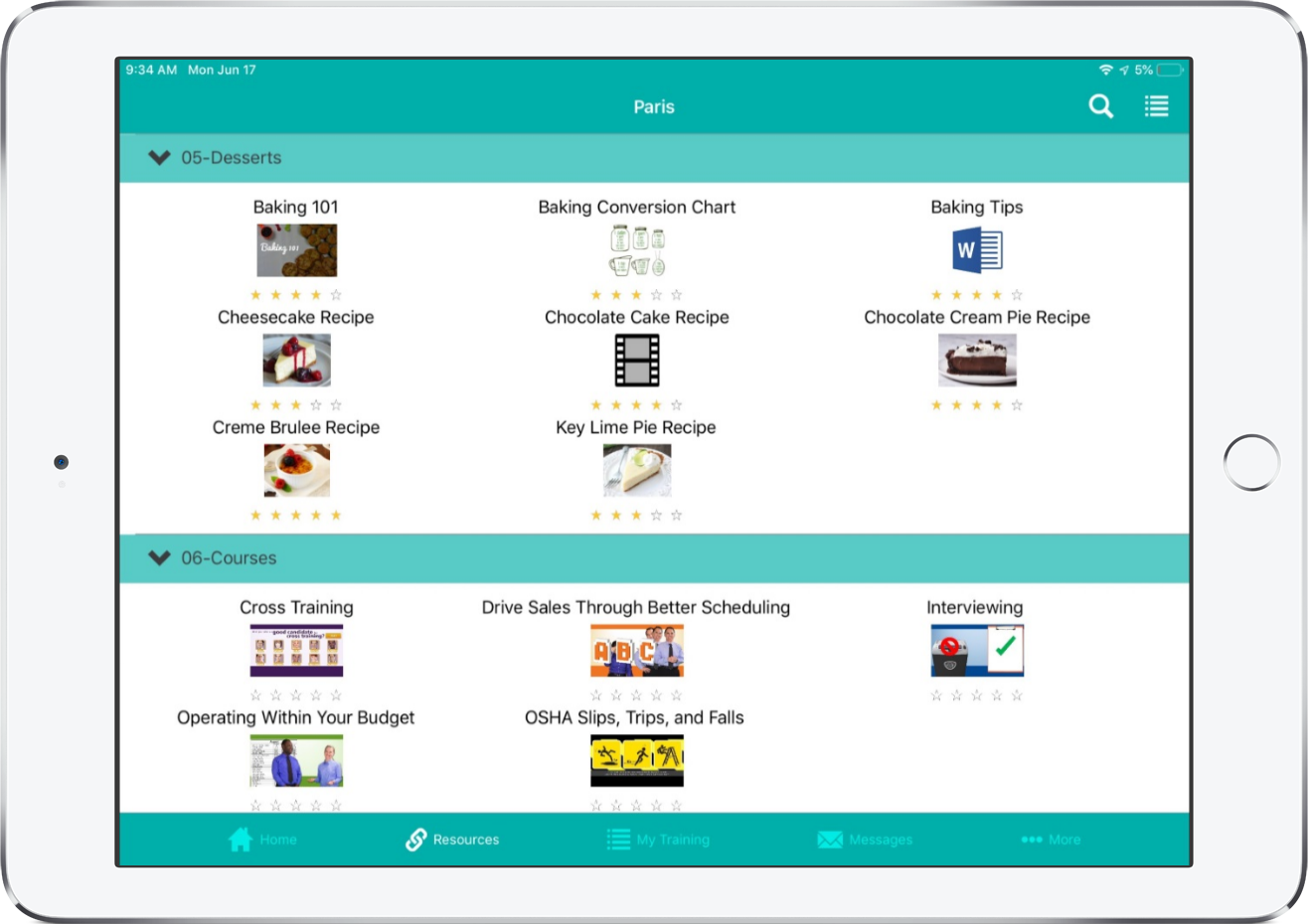Open My Training from the bottom bar
The width and height of the screenshot is (1308, 924).
point(619,839)
